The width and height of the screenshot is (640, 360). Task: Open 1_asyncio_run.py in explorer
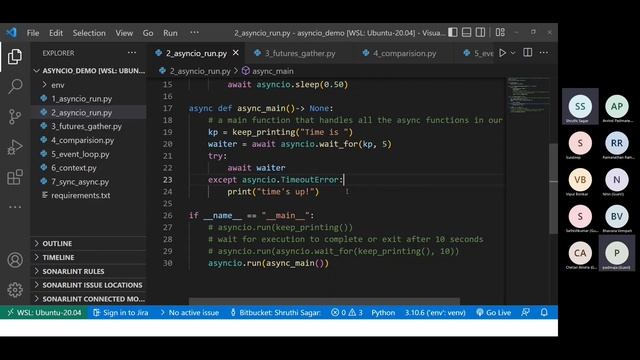(89, 99)
